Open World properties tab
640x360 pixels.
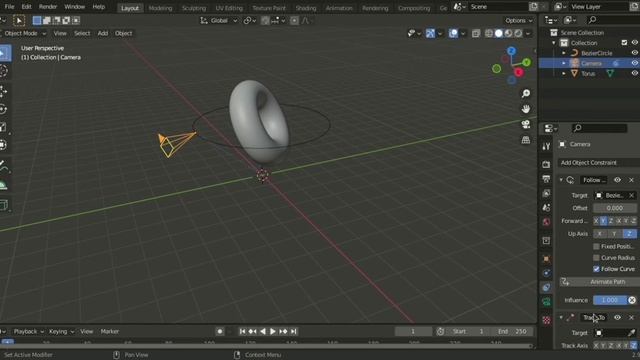point(546,222)
